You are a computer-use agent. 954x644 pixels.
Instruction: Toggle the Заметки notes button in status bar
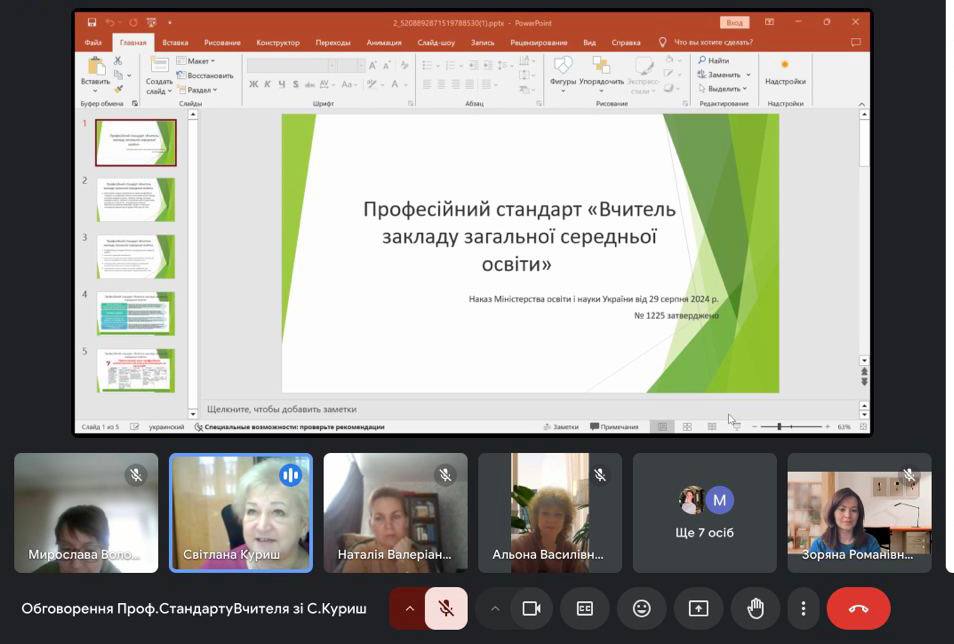point(561,427)
